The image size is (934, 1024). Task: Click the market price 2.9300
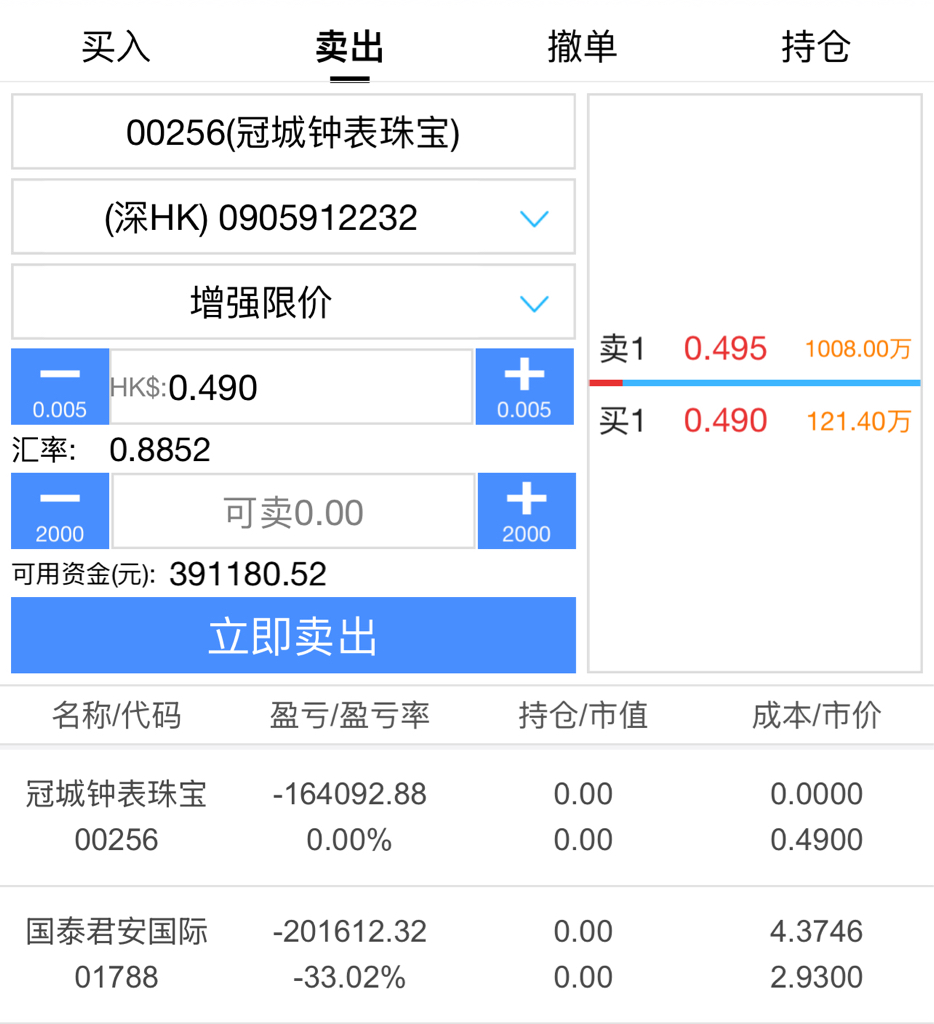pyautogui.click(x=816, y=978)
